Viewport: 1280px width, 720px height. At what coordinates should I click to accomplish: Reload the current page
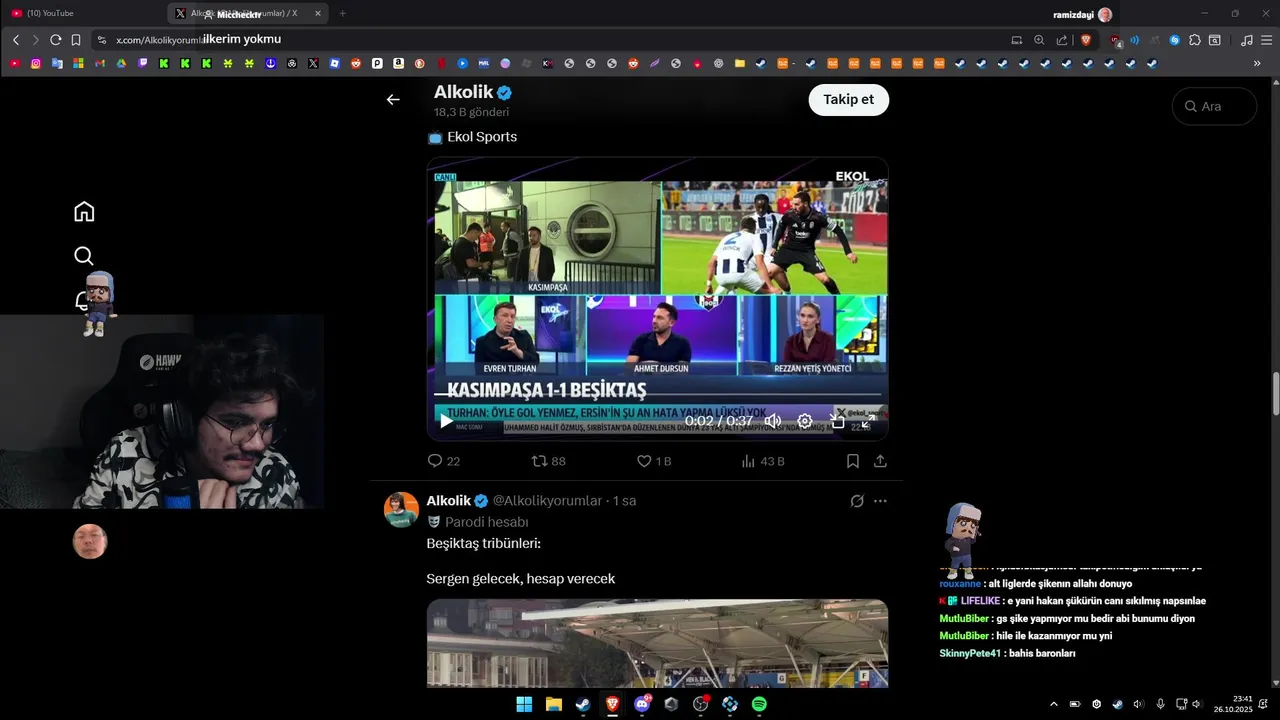(56, 40)
